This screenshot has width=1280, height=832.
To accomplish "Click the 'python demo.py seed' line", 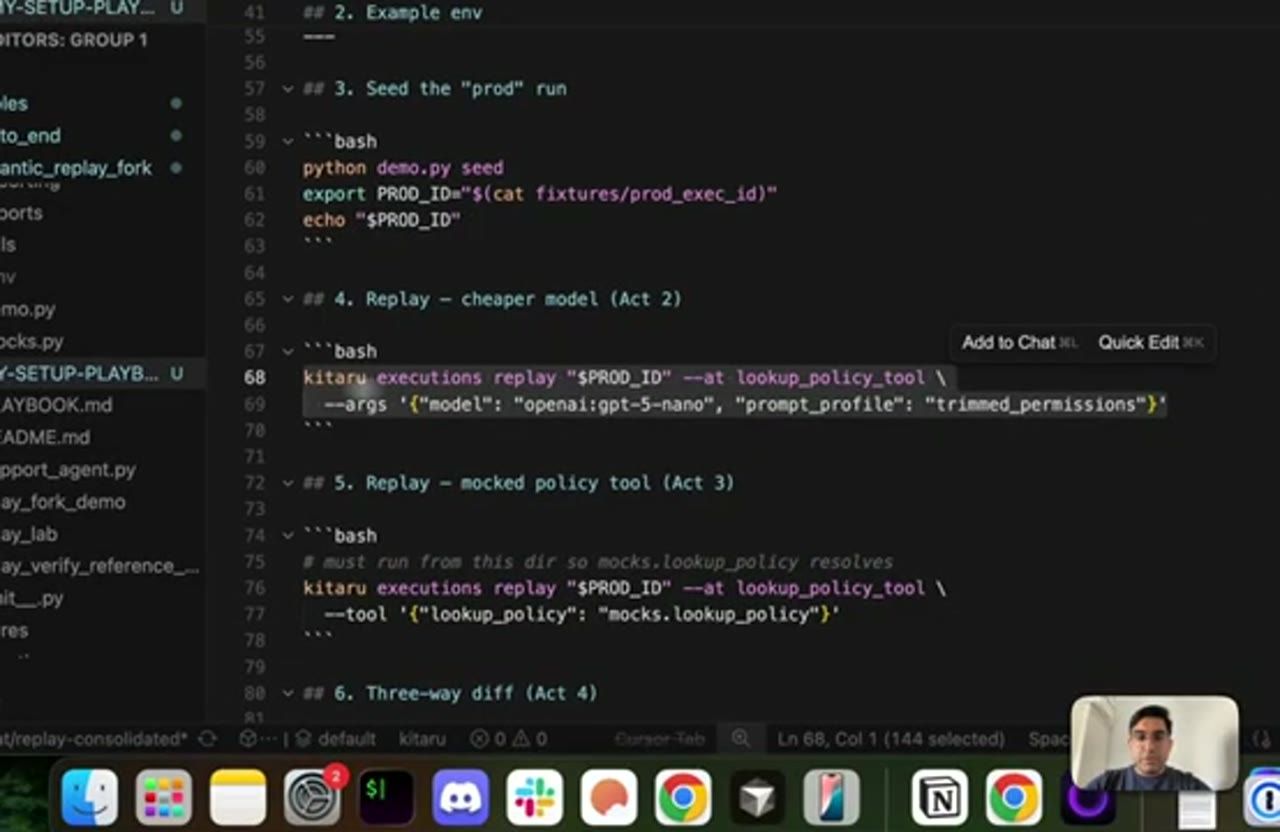I will tap(403, 167).
